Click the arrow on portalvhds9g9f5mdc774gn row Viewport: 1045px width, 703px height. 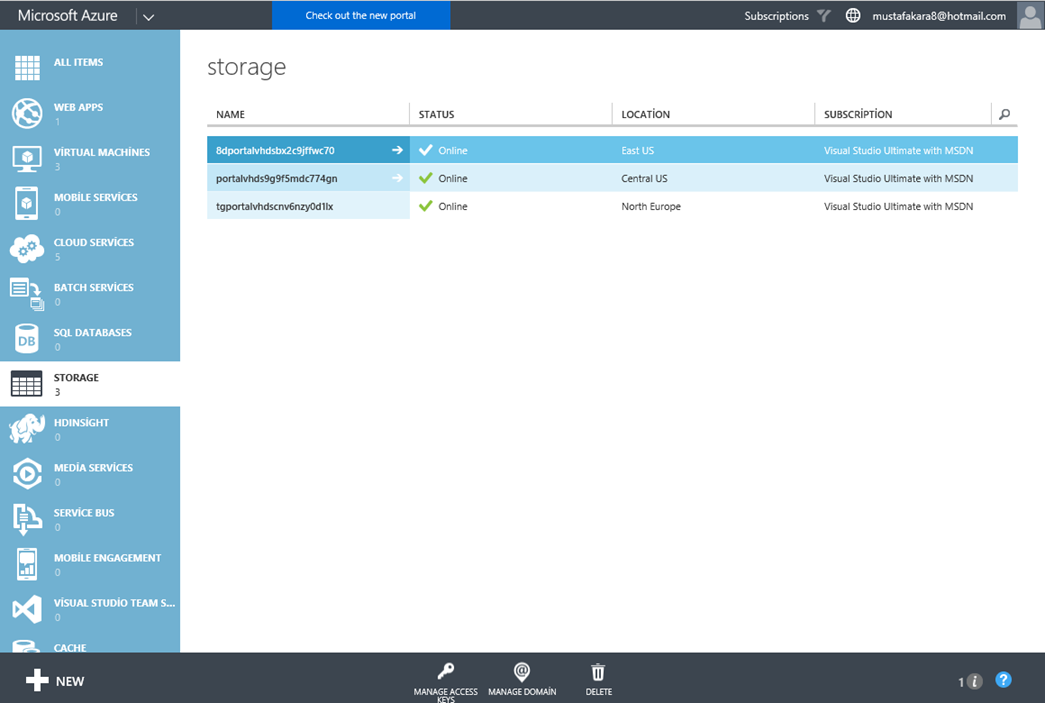tap(397, 178)
